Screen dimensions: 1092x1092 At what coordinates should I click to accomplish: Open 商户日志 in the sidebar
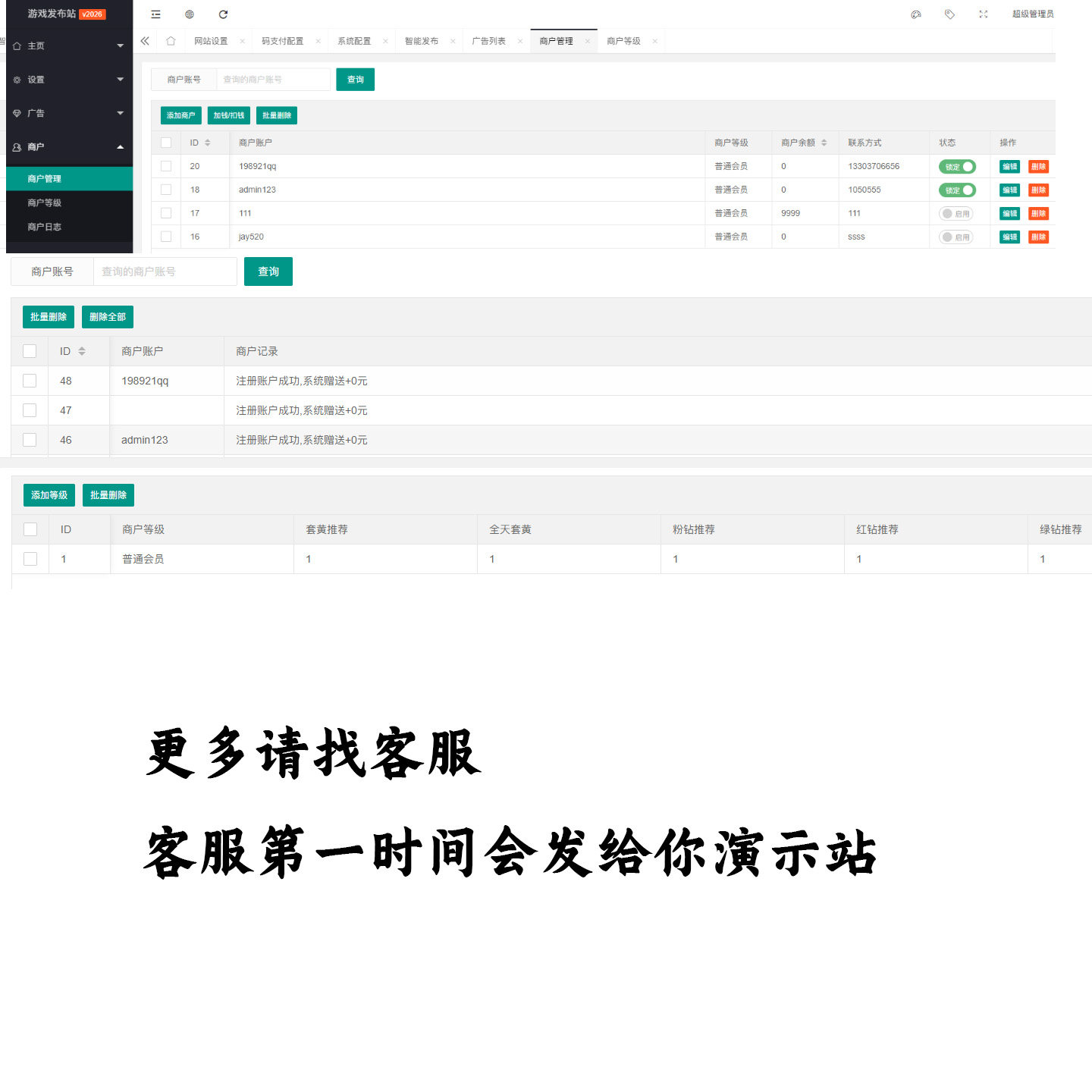(45, 227)
